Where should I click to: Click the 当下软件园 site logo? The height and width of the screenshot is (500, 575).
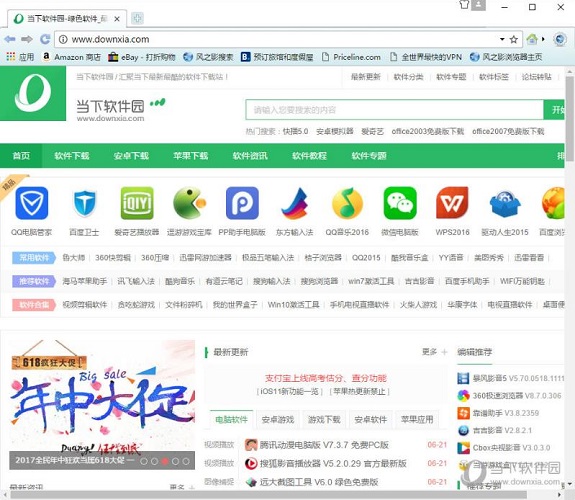(33, 93)
